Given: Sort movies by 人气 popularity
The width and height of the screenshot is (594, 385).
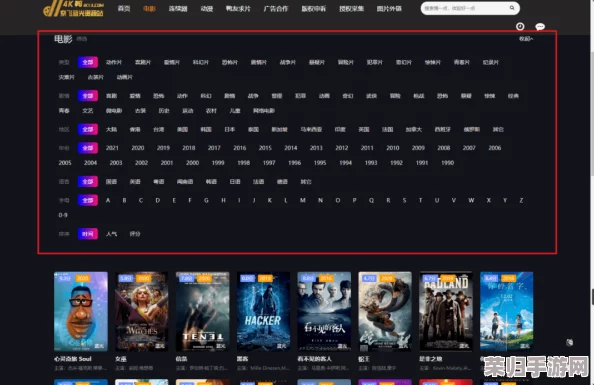Looking at the screenshot, I should 111,234.
